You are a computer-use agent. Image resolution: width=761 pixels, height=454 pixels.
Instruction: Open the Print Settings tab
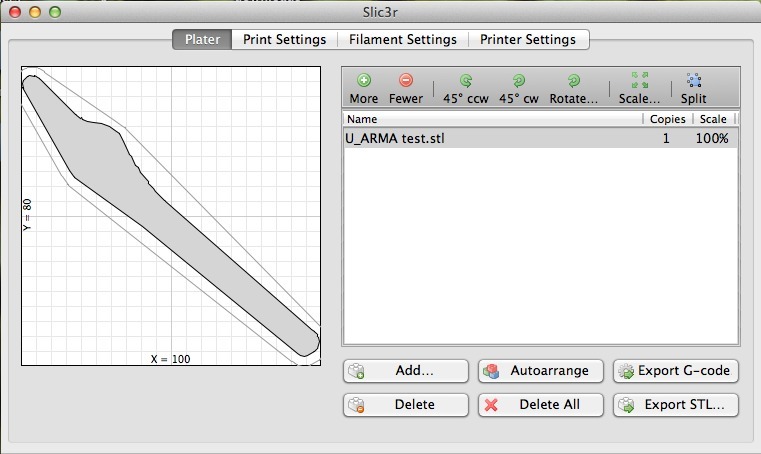[x=283, y=40]
